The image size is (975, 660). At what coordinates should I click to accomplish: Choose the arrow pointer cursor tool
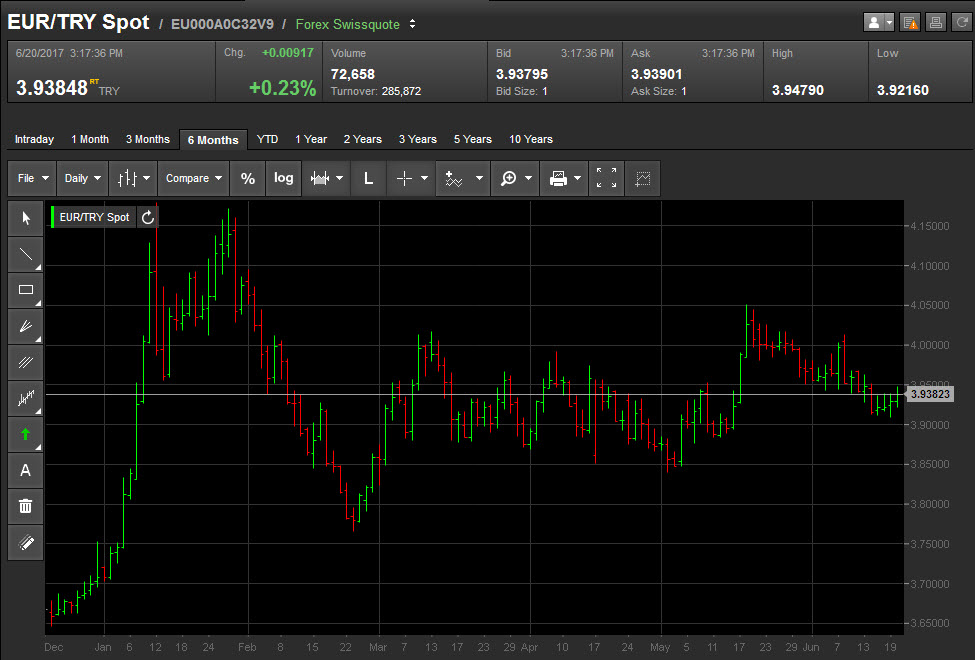[x=26, y=218]
